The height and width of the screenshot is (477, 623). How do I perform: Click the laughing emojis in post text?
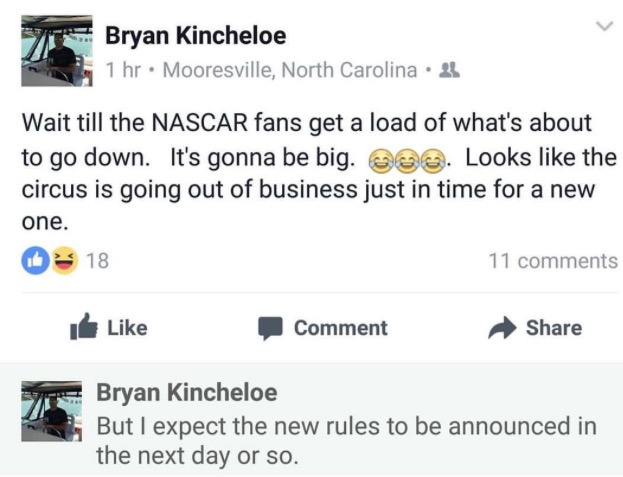(410, 160)
